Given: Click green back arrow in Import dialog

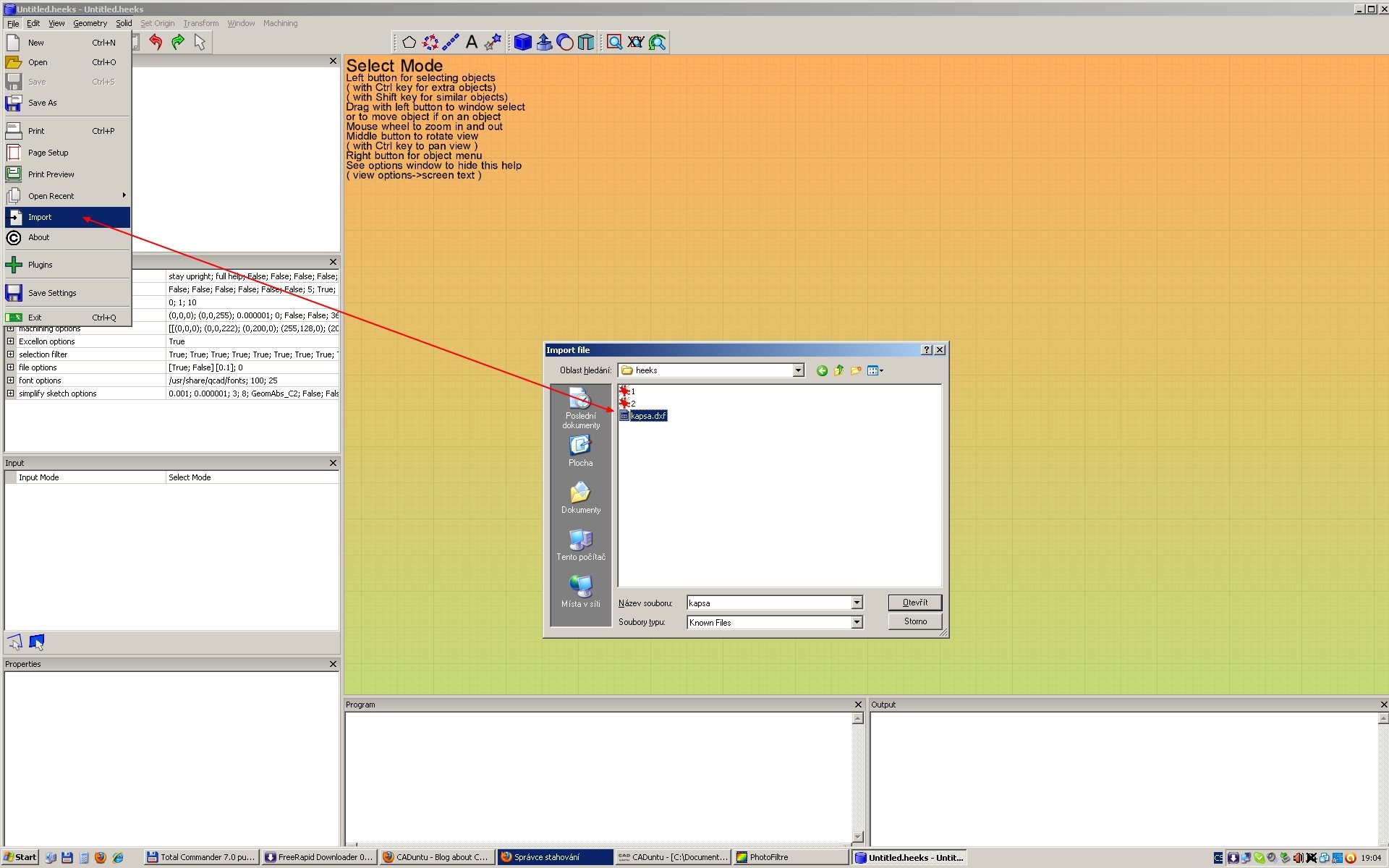Looking at the screenshot, I should [x=822, y=371].
